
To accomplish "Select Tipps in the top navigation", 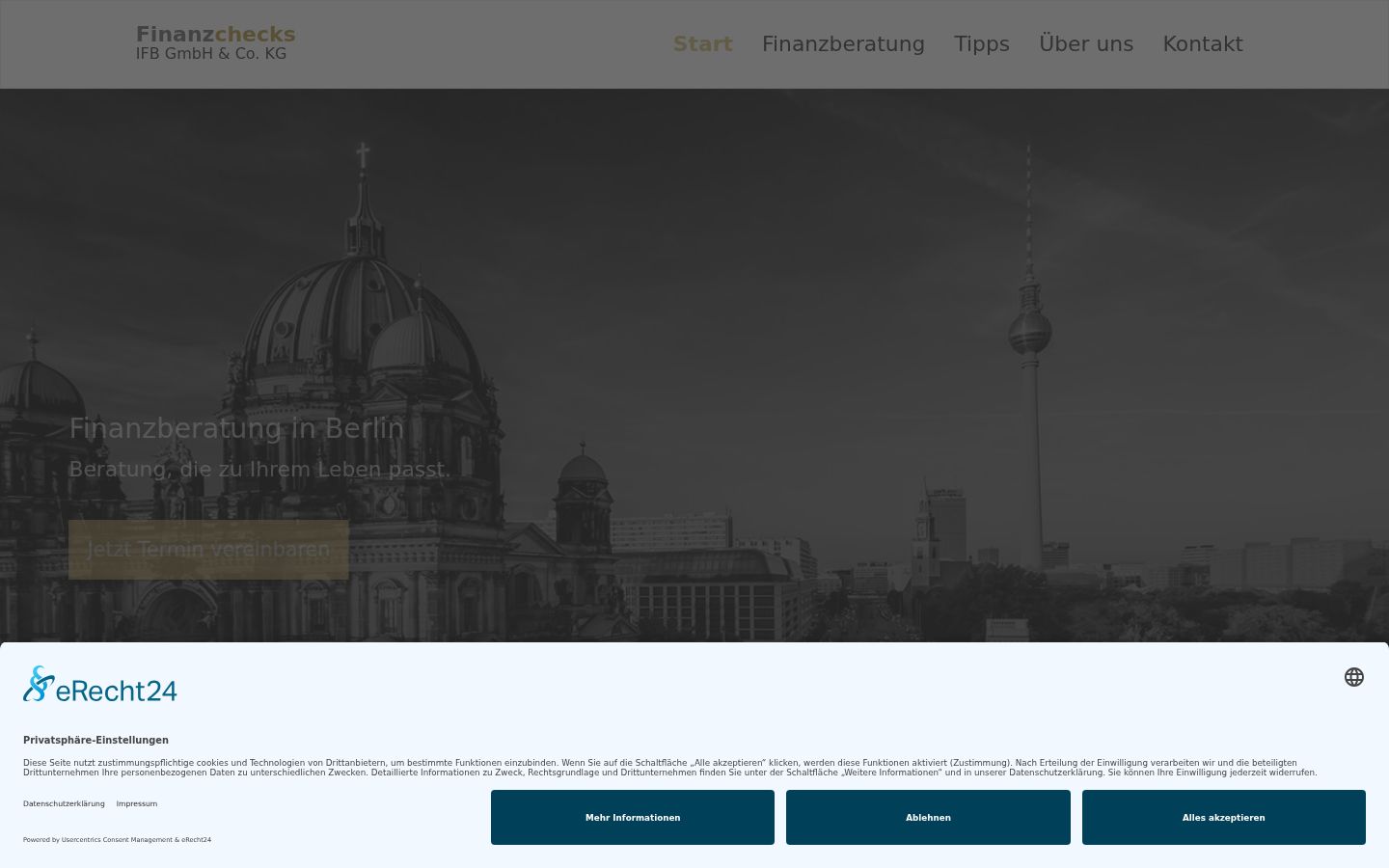I will [982, 44].
